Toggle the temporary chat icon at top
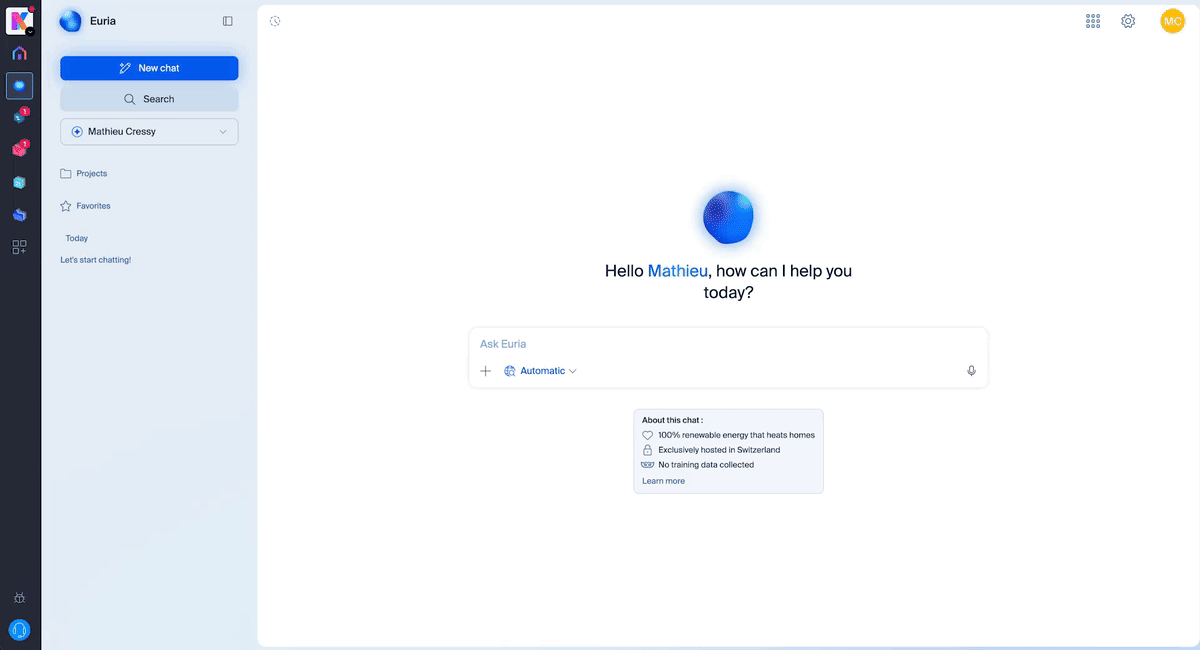 click(275, 21)
